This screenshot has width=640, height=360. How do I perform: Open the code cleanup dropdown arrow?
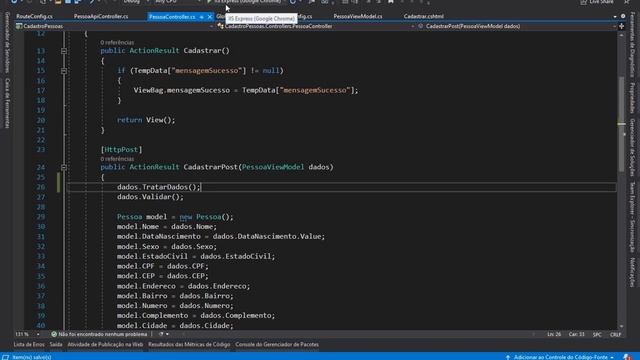point(167,334)
